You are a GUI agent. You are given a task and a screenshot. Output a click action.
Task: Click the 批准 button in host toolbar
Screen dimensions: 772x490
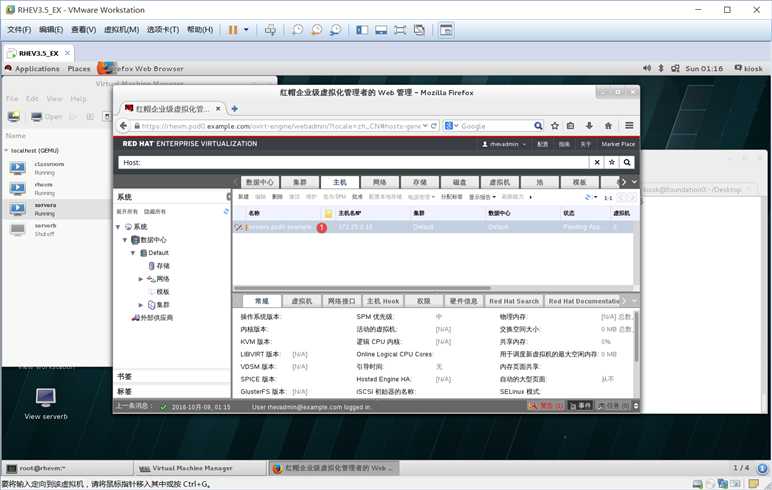tap(357, 197)
